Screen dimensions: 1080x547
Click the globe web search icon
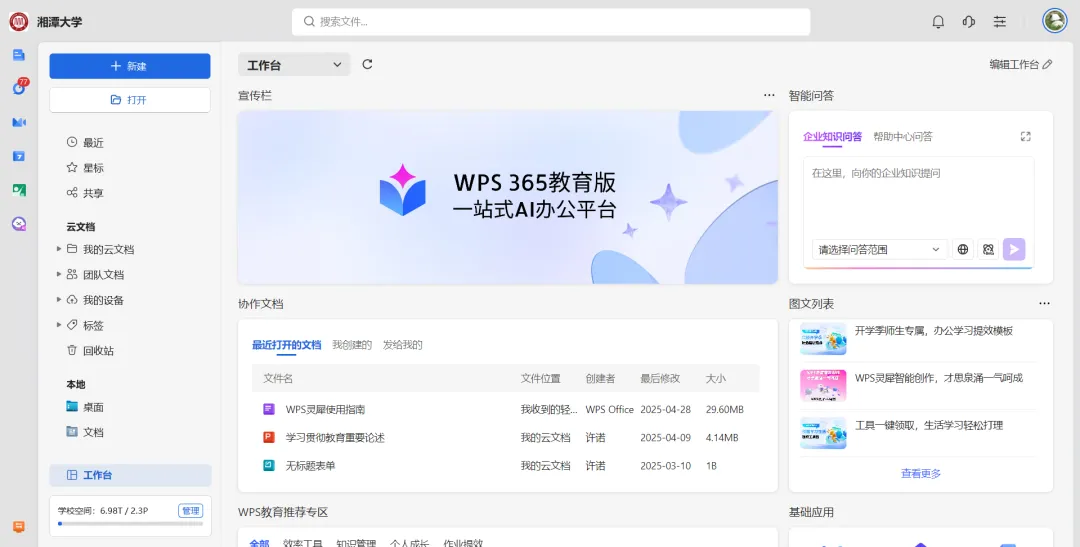click(x=963, y=249)
